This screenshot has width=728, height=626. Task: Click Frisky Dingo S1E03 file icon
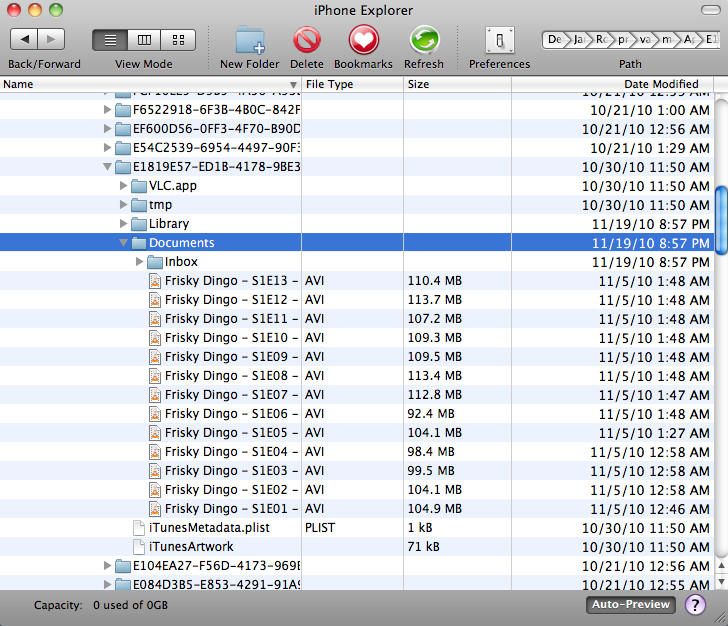click(155, 471)
